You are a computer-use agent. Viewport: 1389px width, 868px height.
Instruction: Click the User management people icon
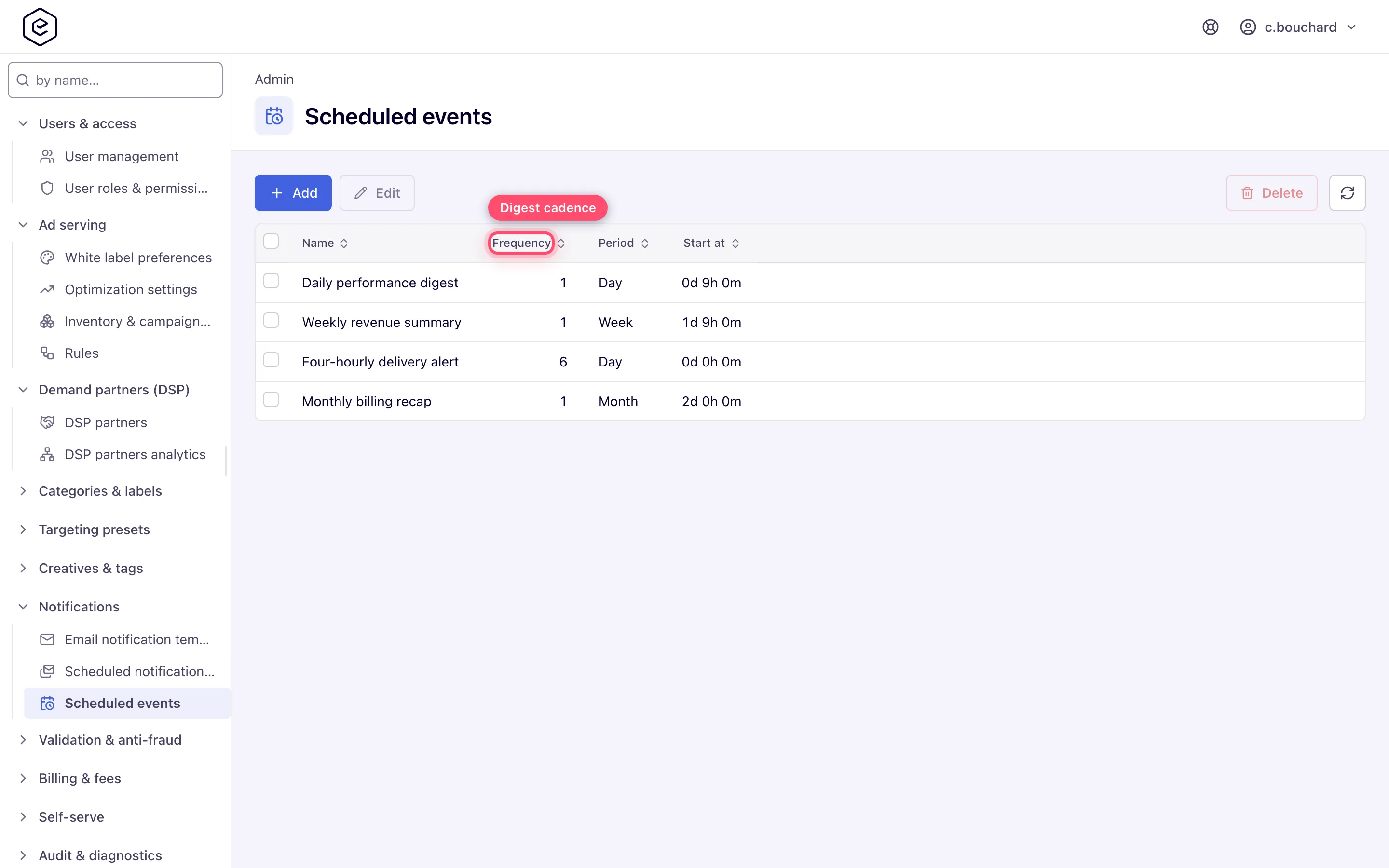click(47, 156)
